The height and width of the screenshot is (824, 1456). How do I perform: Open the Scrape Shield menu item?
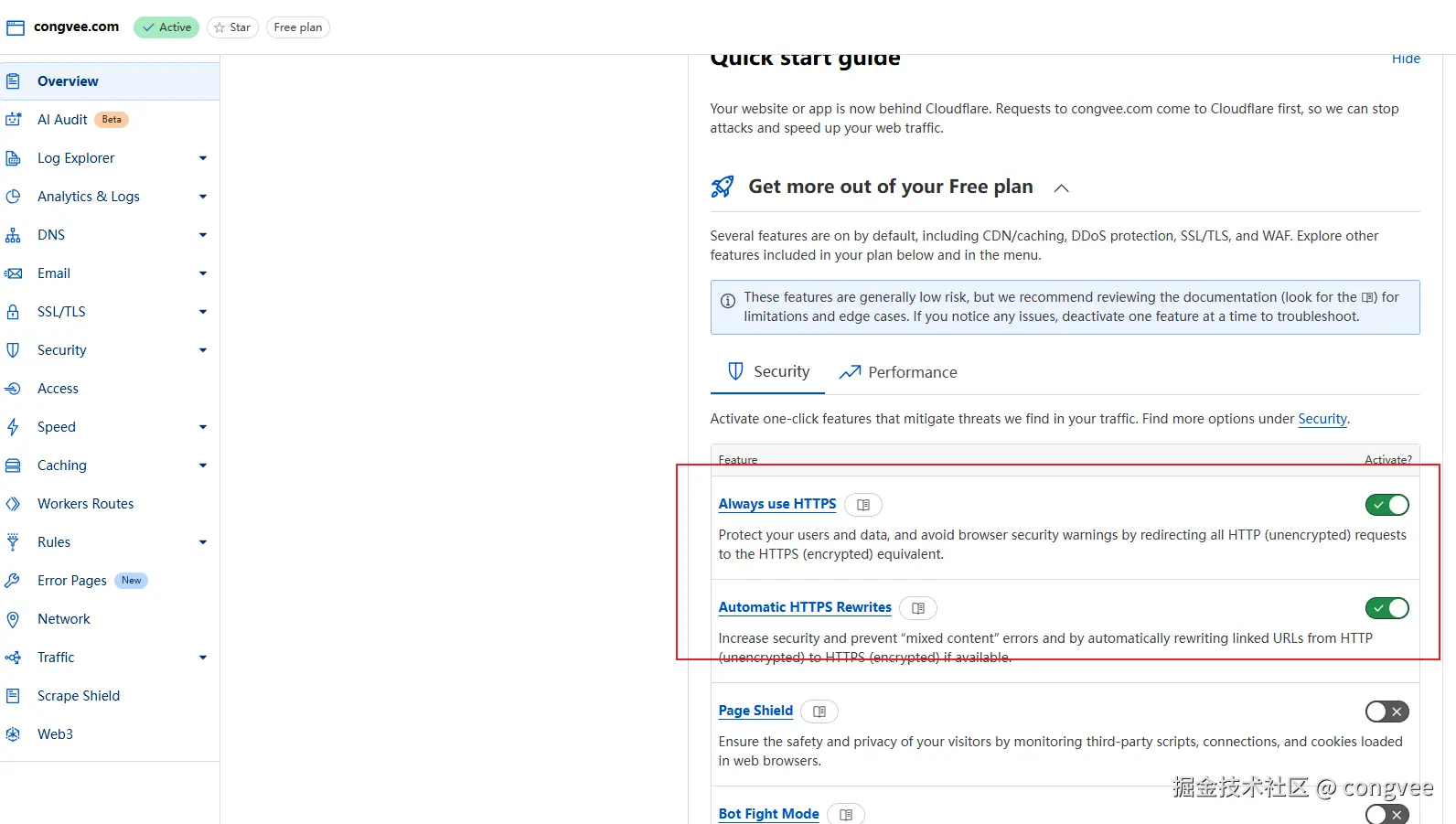110,696
